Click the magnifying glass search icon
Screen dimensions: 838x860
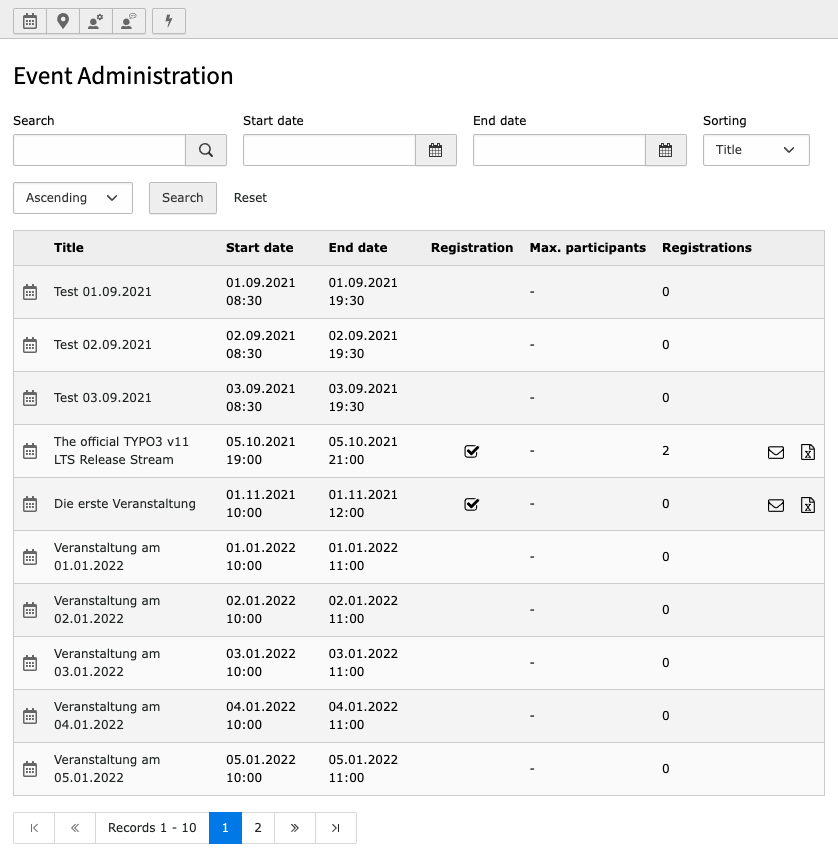tap(205, 149)
